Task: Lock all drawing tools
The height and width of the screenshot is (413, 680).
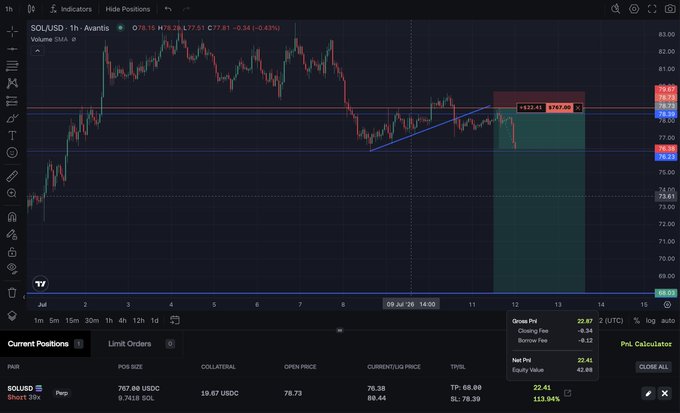Action: 12,252
